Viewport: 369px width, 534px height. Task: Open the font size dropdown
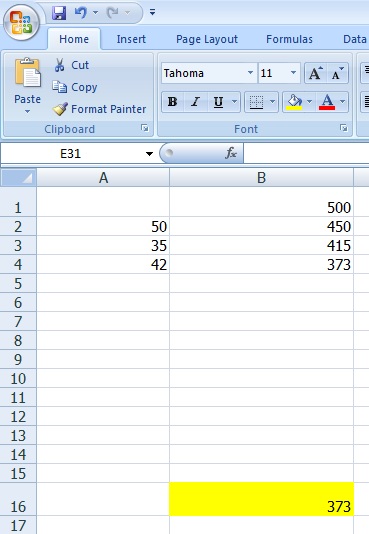point(293,73)
